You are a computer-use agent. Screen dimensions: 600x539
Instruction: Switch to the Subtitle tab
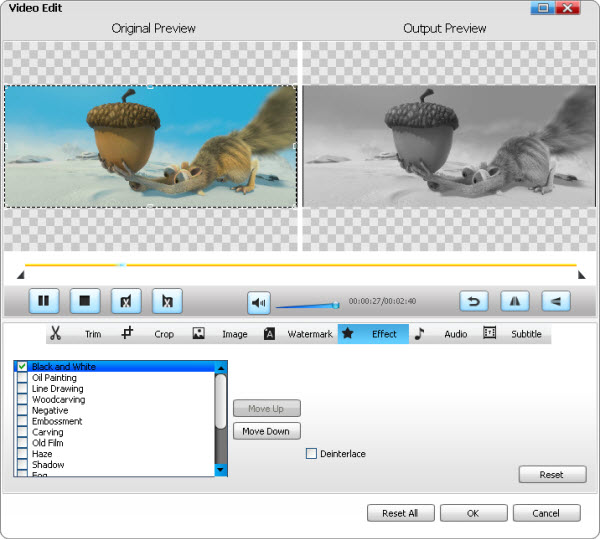526,334
